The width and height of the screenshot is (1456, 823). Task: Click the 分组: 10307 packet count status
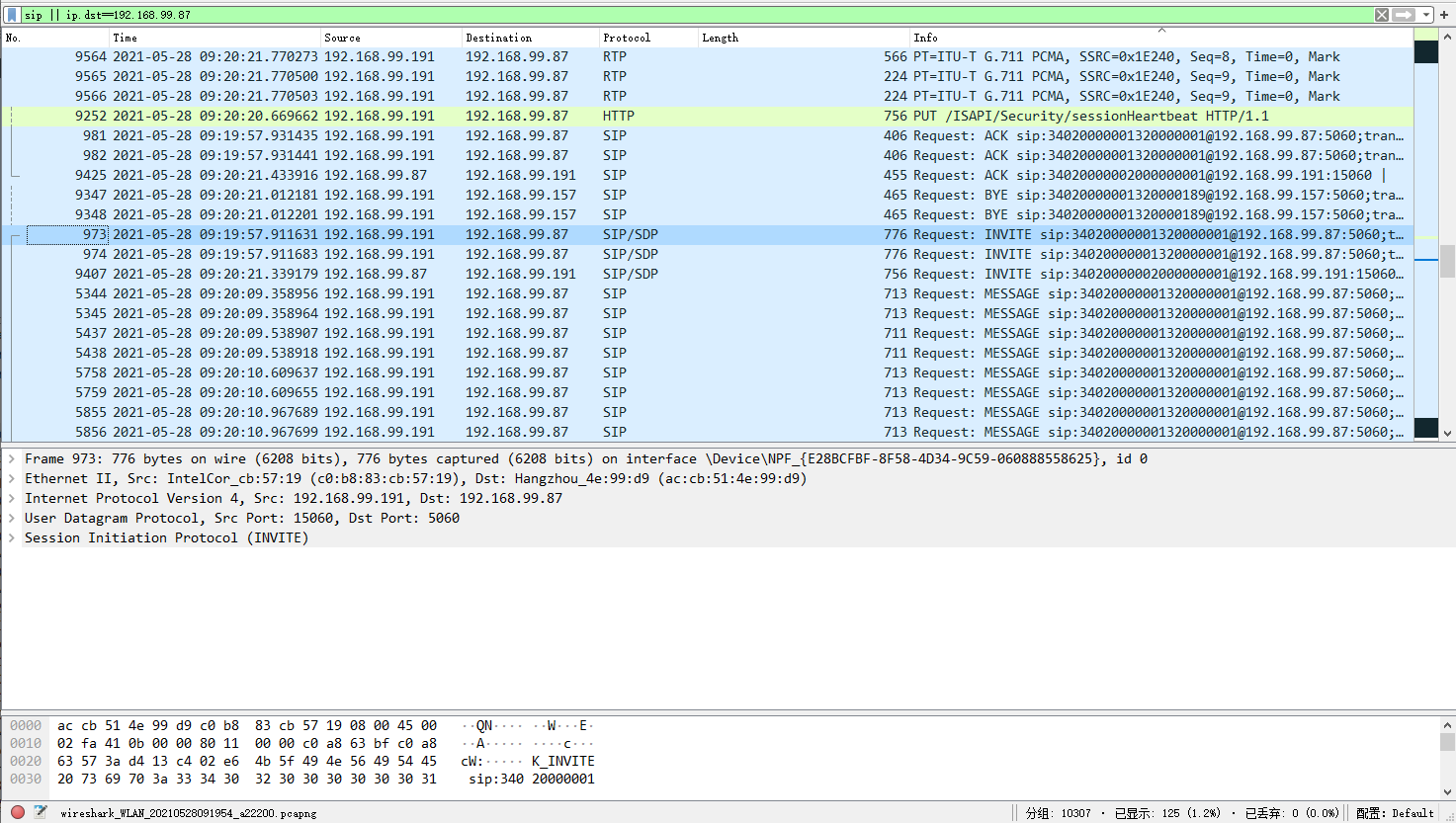[x=1059, y=813]
